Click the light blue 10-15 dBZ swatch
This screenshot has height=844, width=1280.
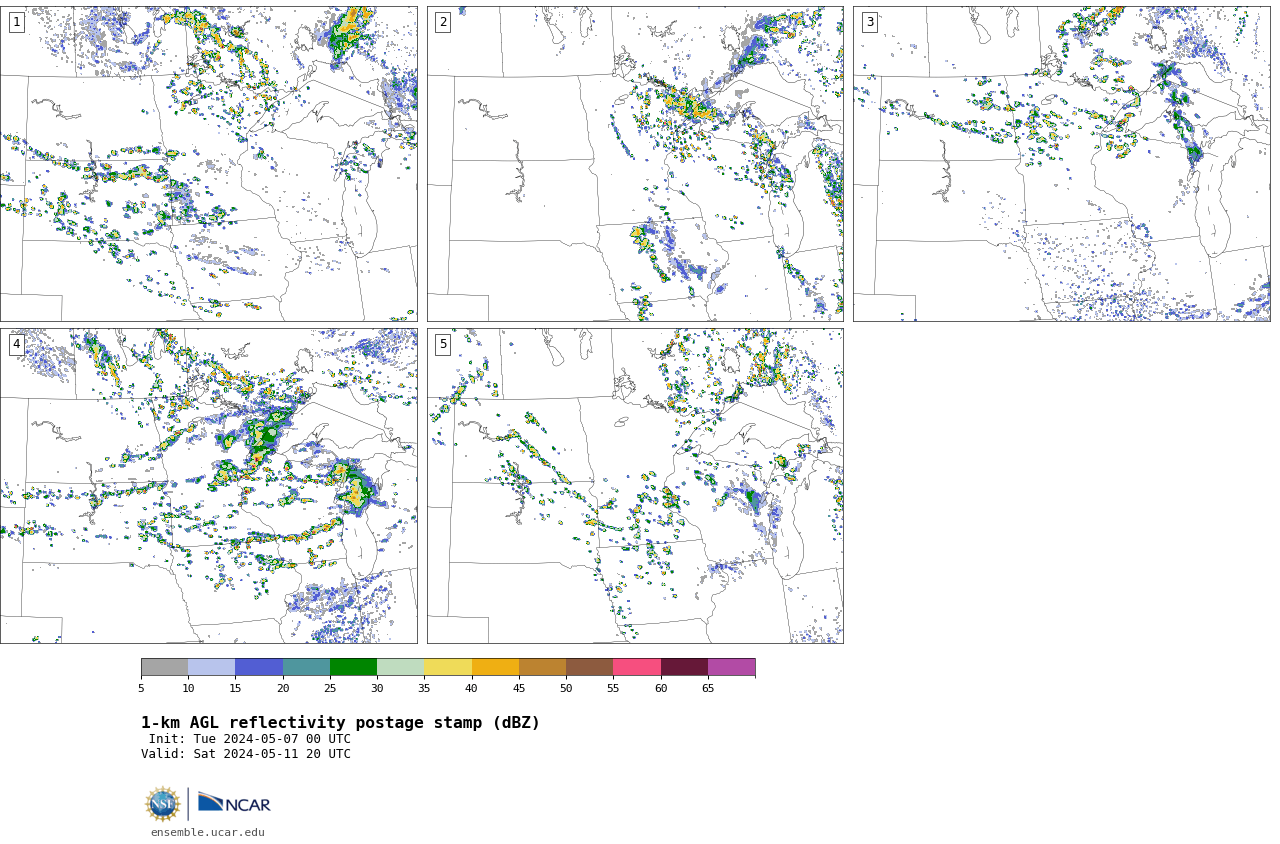pos(211,667)
